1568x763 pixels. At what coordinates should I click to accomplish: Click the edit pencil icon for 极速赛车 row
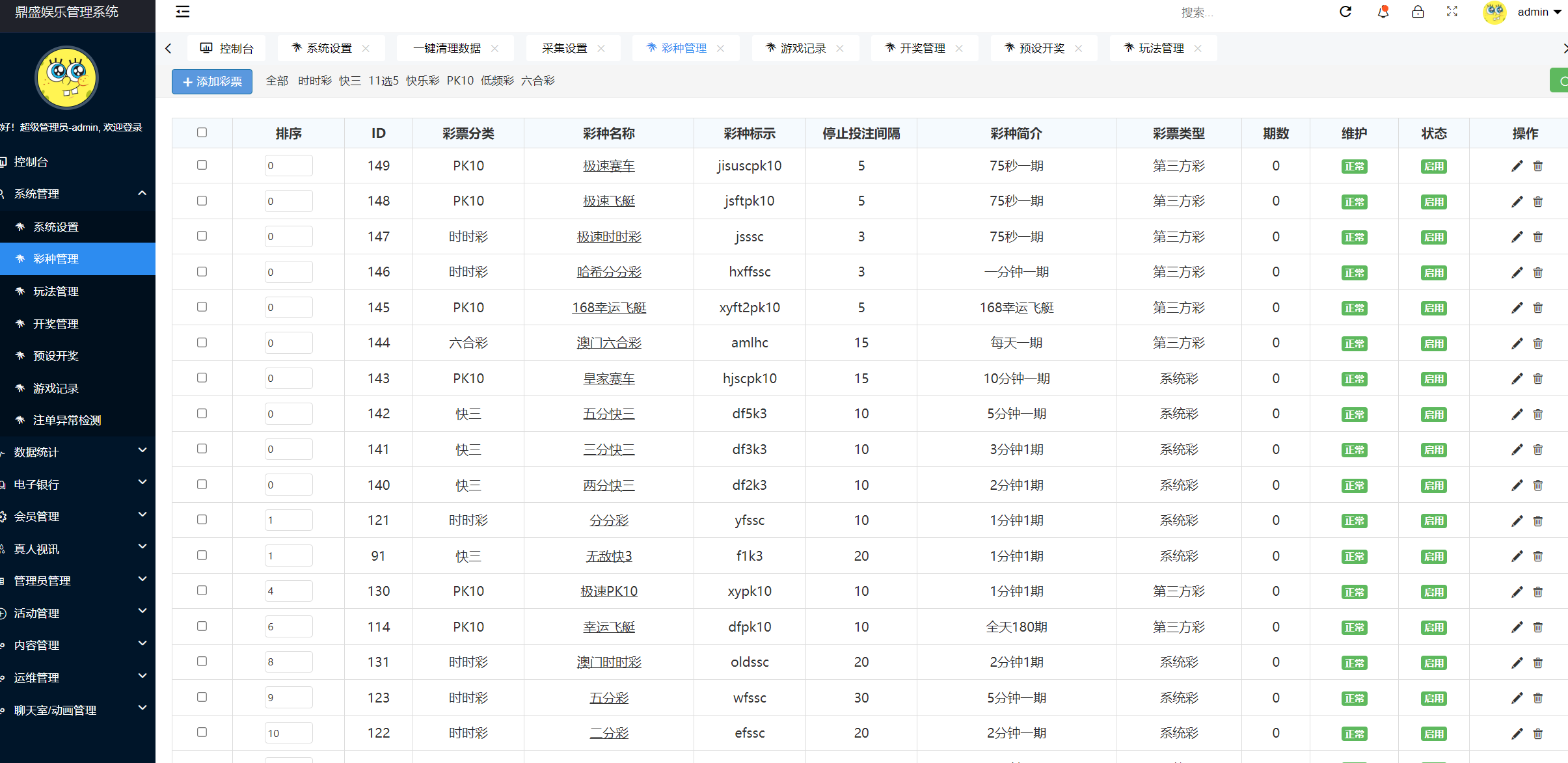click(1517, 166)
